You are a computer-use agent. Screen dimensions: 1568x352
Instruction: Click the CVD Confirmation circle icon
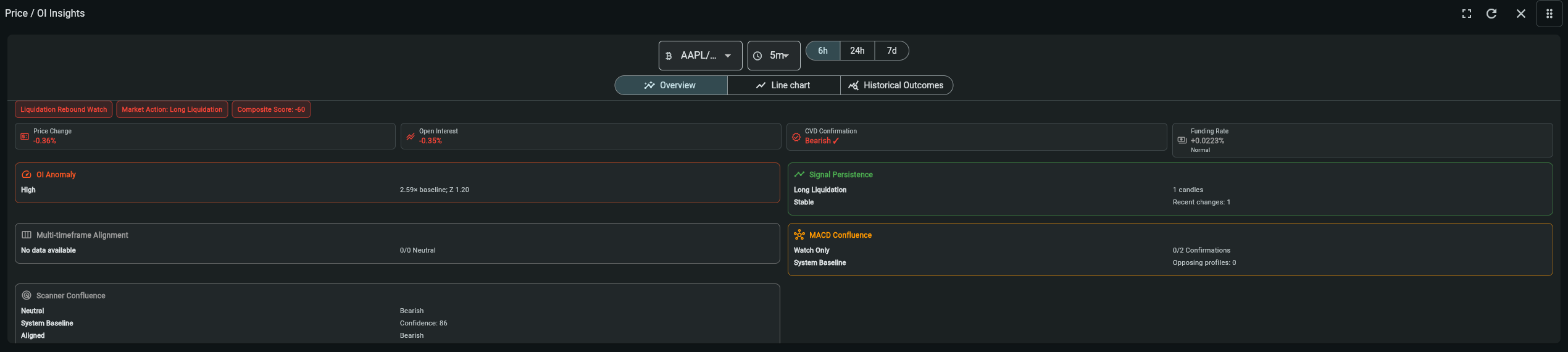pos(796,136)
